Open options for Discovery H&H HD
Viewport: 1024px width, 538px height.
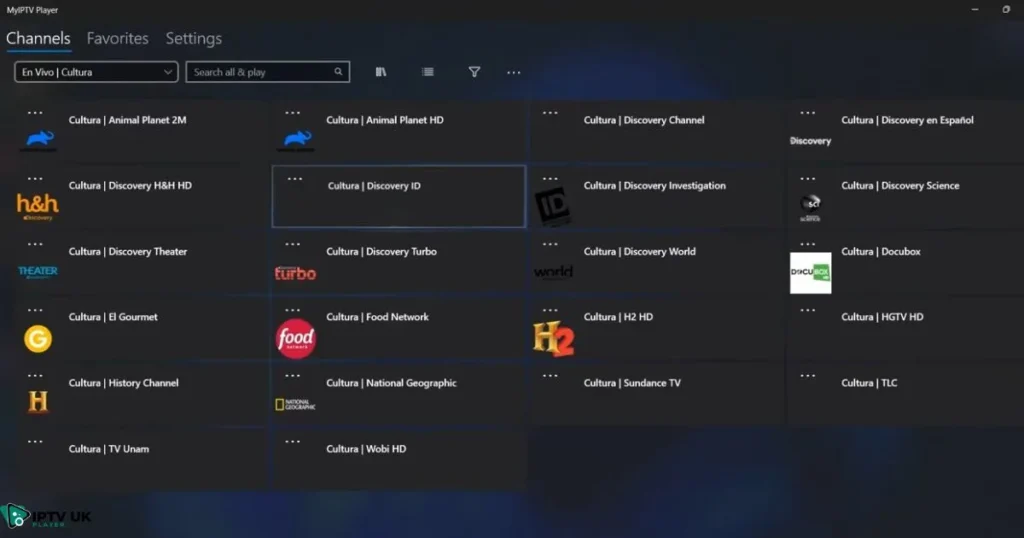35,178
